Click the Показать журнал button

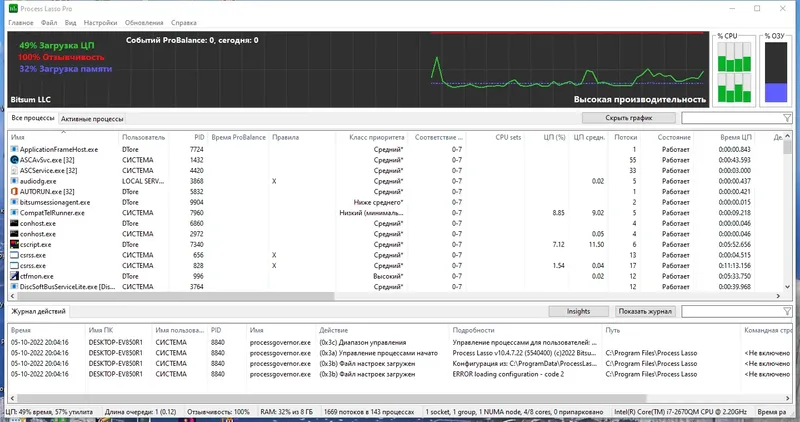point(645,311)
